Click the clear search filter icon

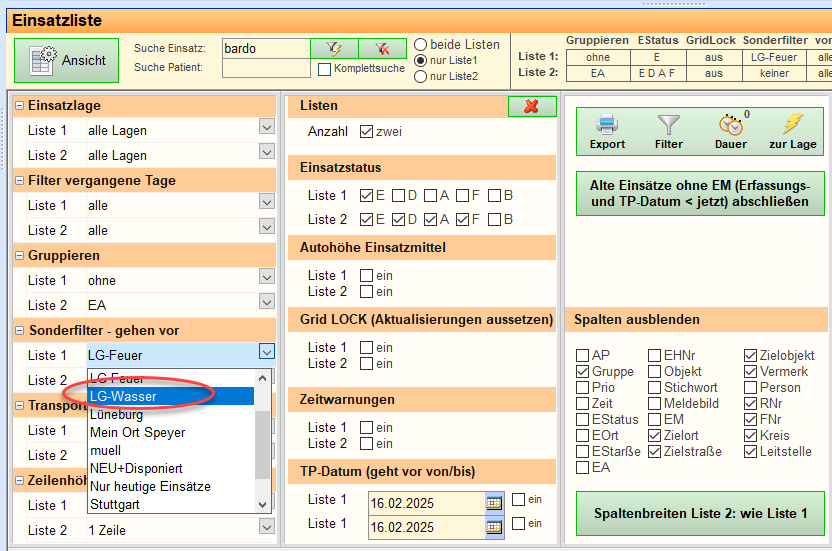382,48
